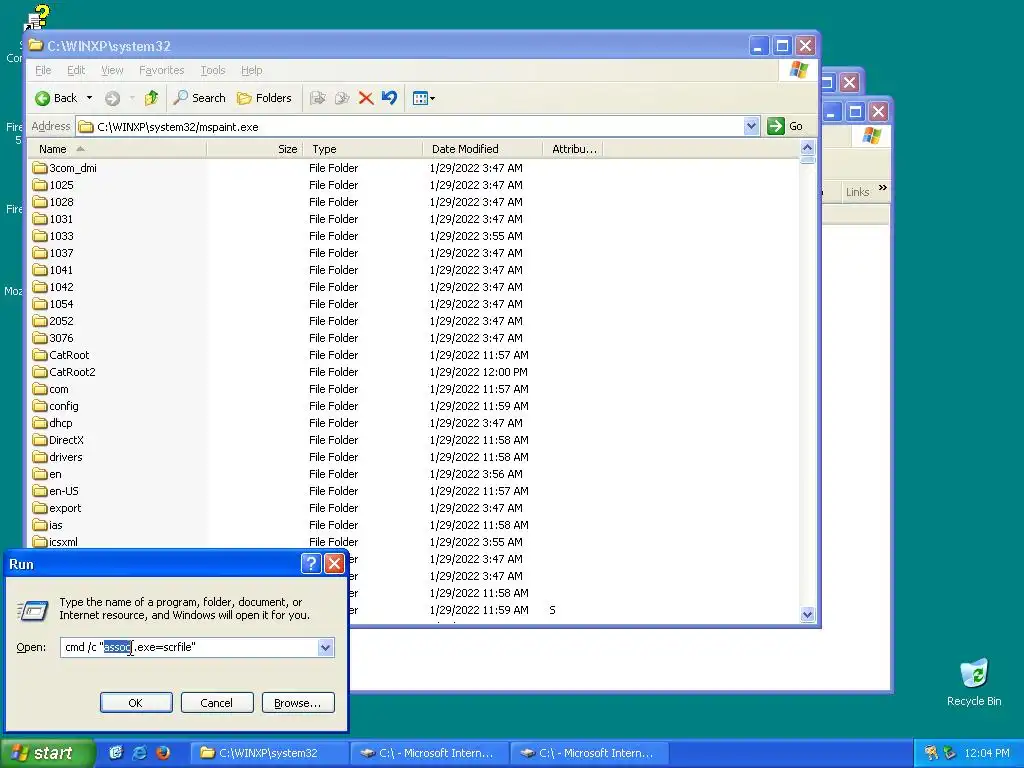This screenshot has width=1024, height=768.
Task: Select the 1025 folder
Action: click(x=53, y=185)
